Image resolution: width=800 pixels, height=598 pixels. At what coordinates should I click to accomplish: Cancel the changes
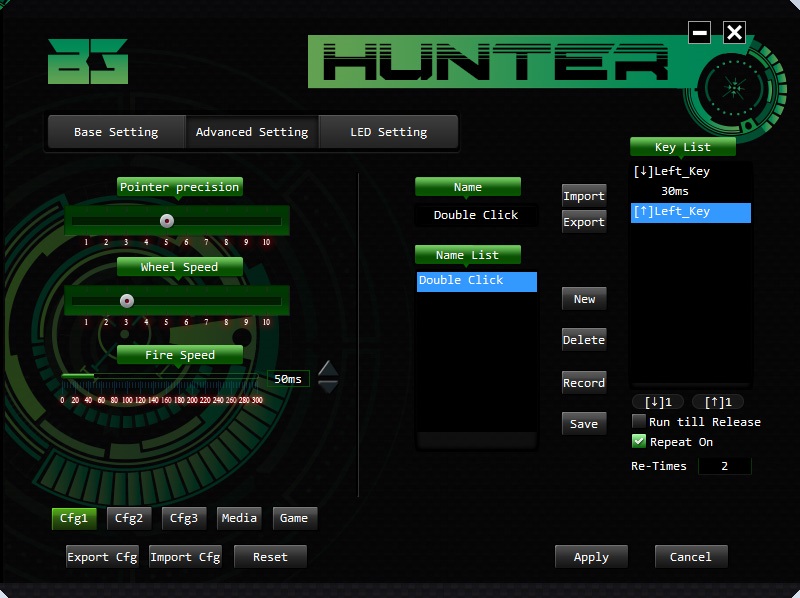pos(691,557)
